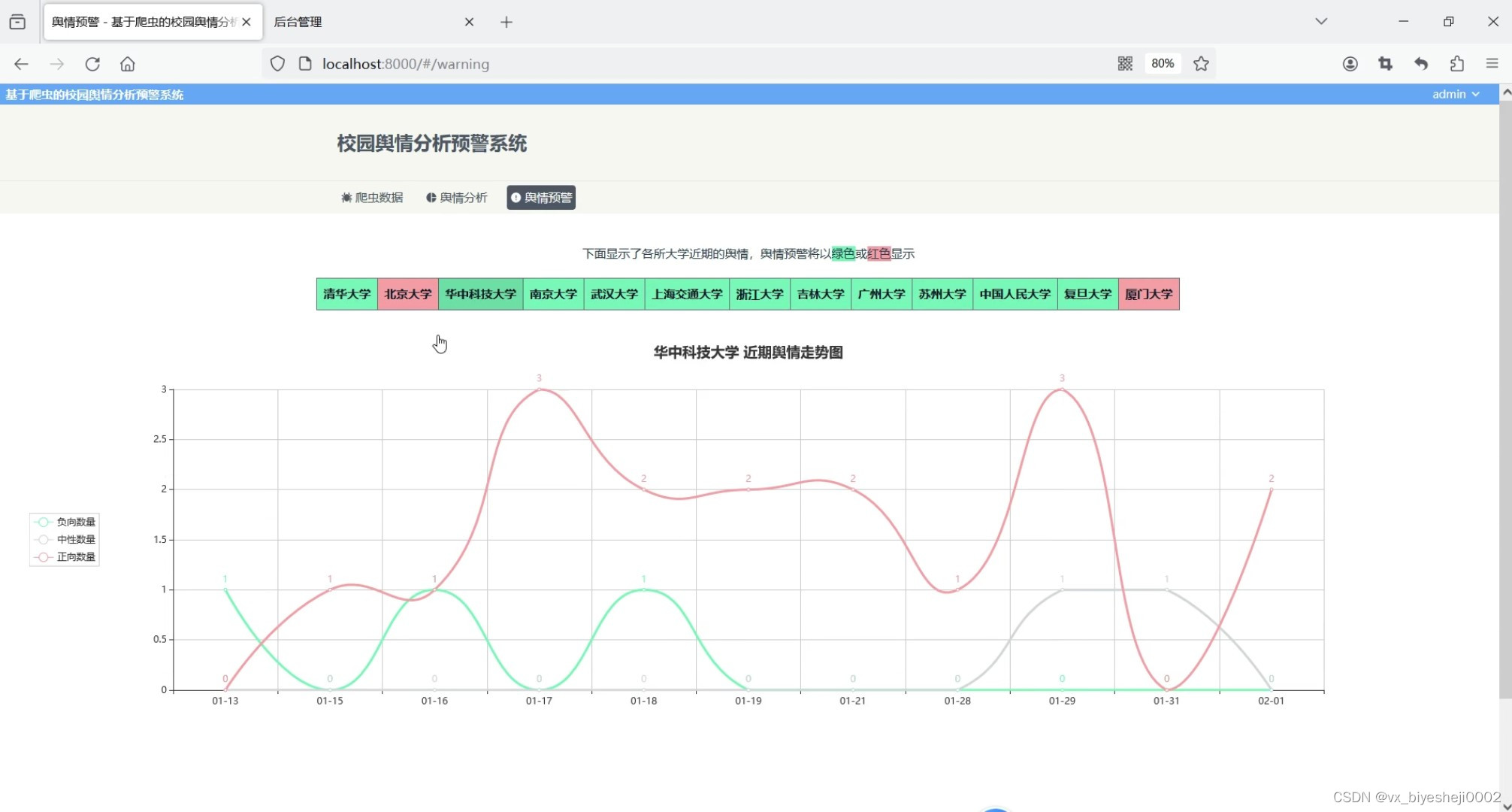The image size is (1512, 812).
Task: Expand the admin user dropdown
Action: click(x=1455, y=94)
